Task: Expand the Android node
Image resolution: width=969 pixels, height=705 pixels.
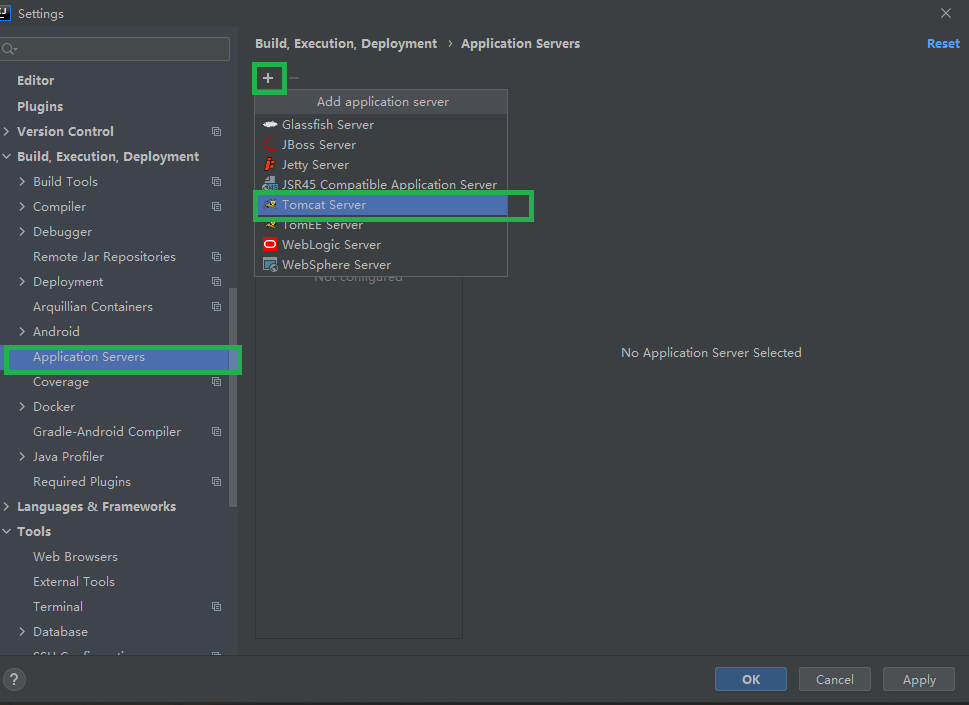Action: coord(22,332)
